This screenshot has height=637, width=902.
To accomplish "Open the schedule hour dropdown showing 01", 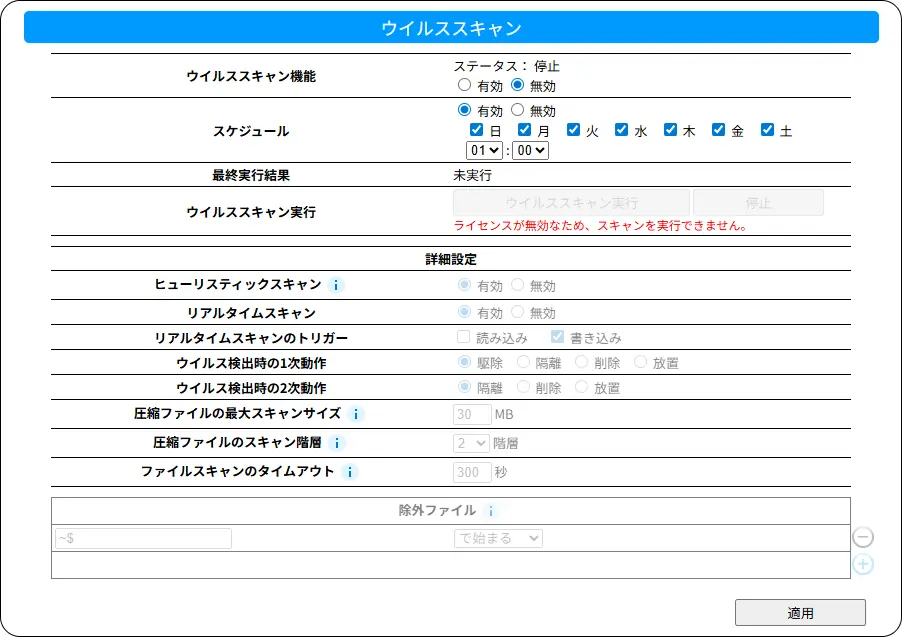I will pos(484,150).
